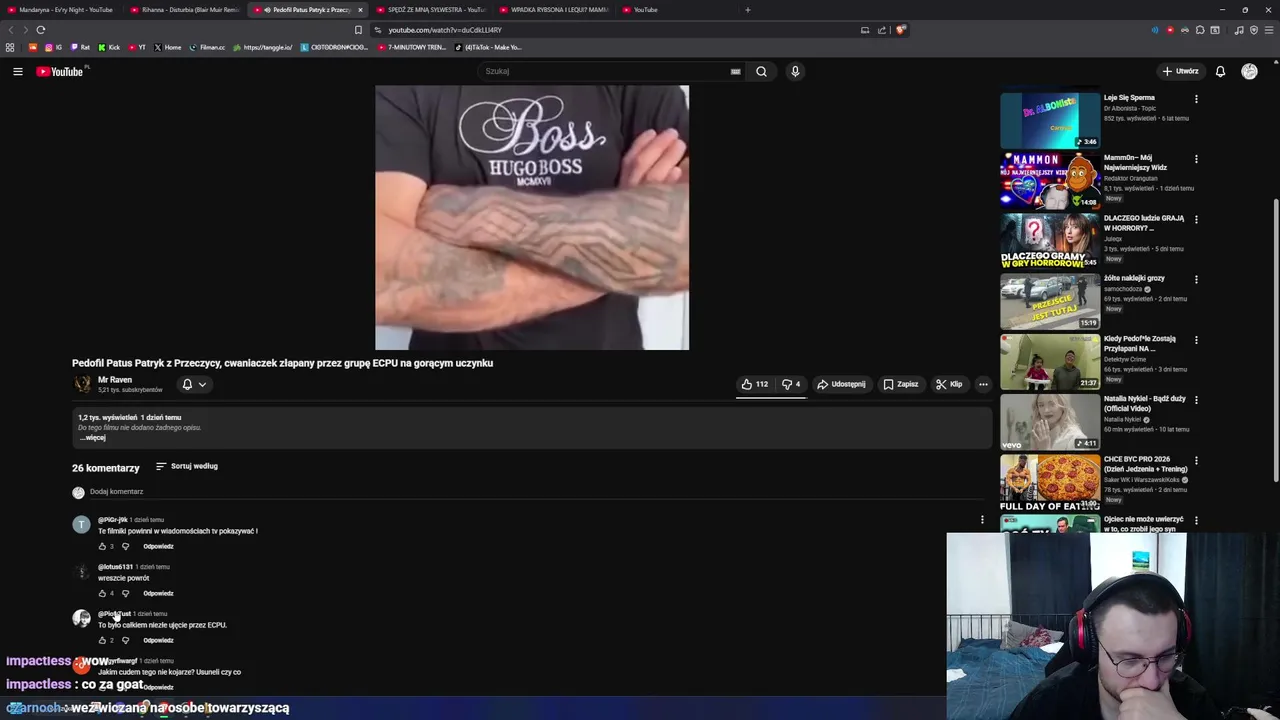Open the 'żółte naklejki grozy' thumbnail
The width and height of the screenshot is (1280, 720).
[x=1050, y=301]
